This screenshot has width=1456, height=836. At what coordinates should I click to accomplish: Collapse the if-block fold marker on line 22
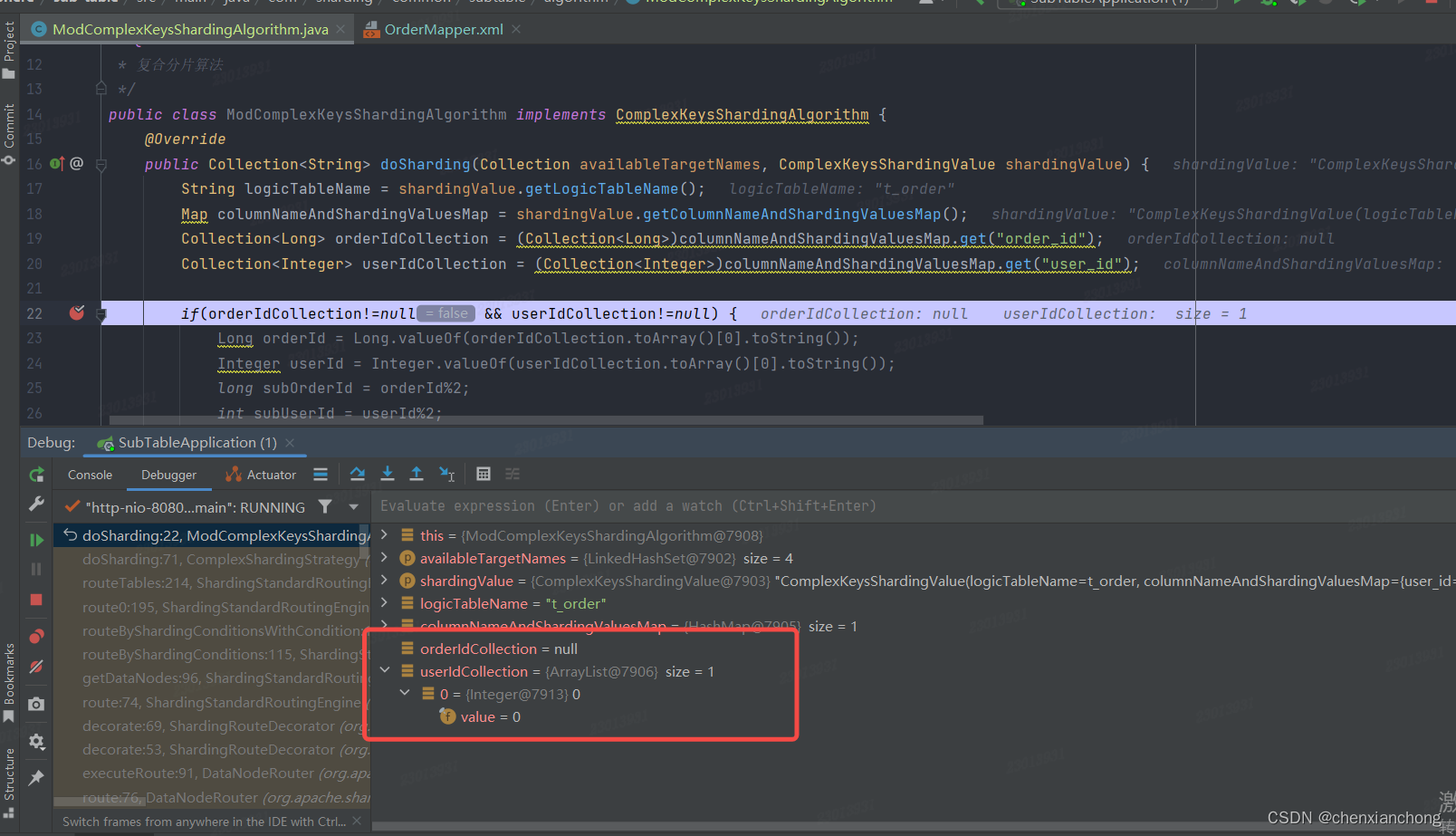[101, 314]
